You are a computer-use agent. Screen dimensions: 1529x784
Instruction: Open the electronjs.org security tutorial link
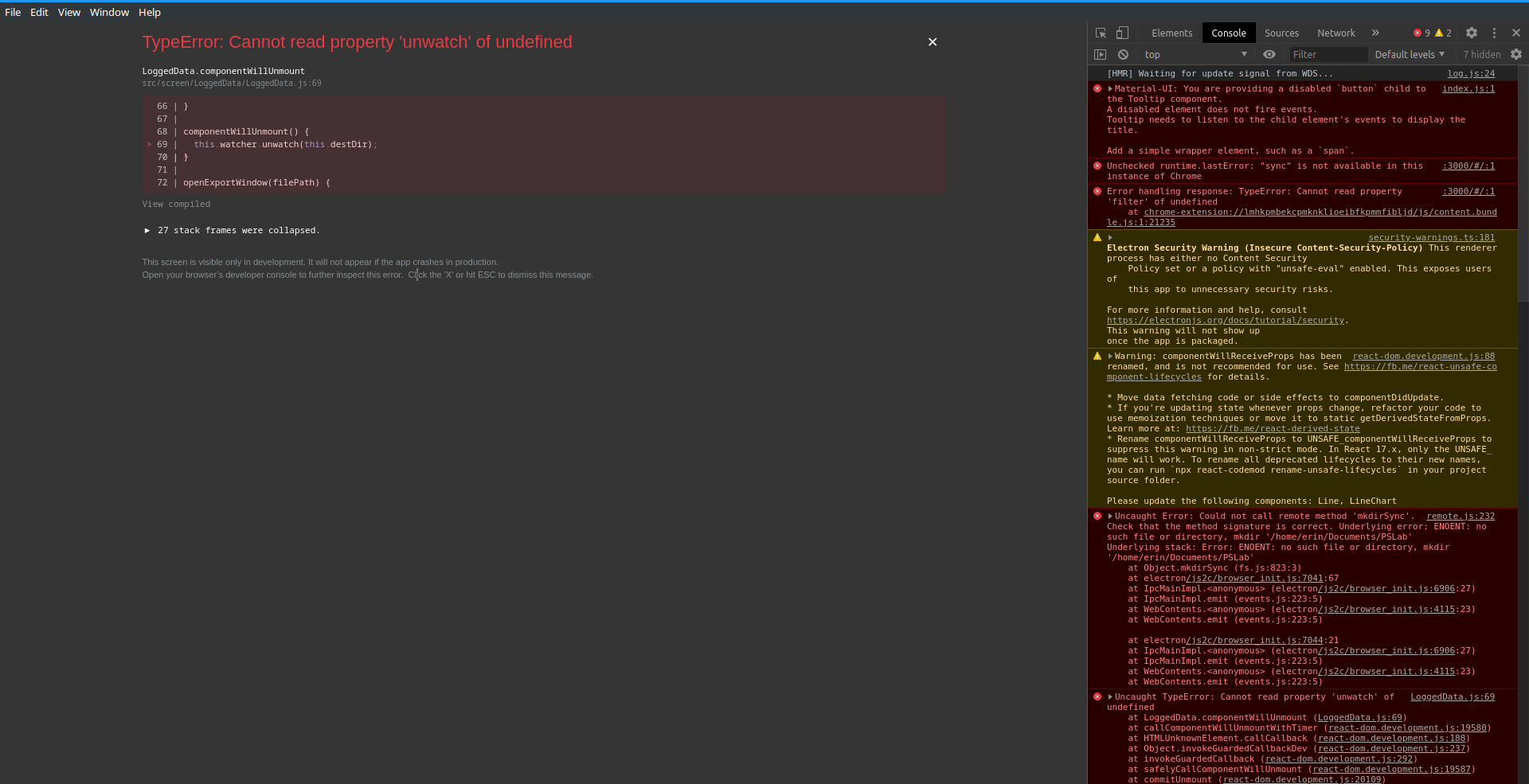[1225, 321]
